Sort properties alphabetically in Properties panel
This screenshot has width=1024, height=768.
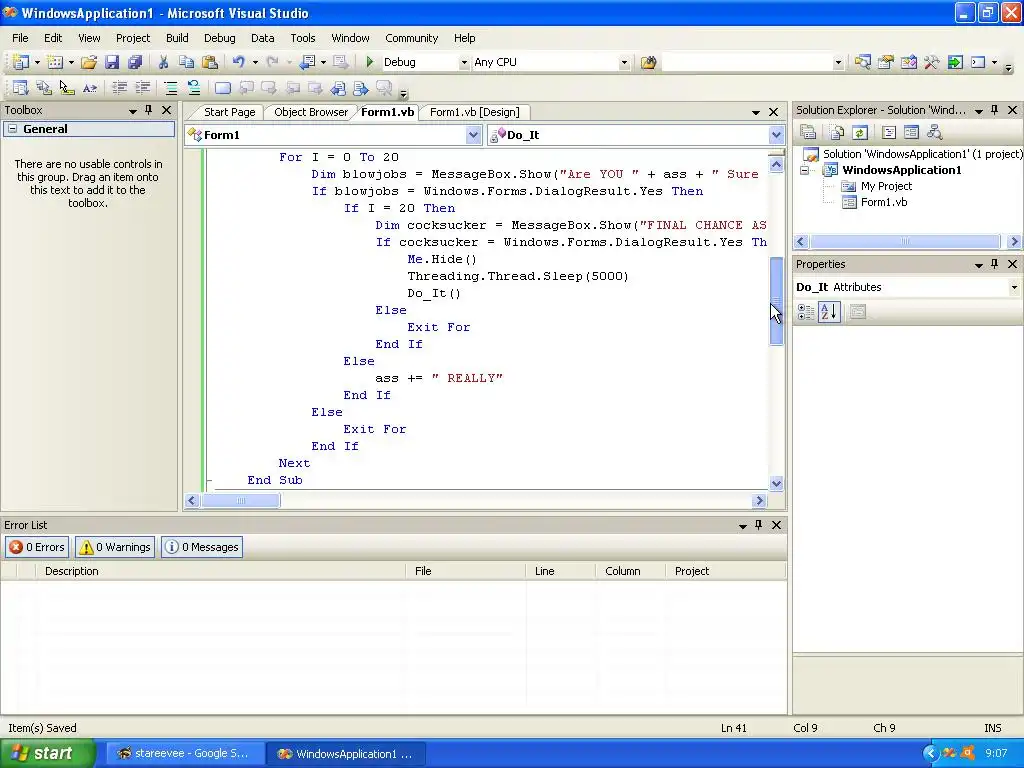click(829, 312)
